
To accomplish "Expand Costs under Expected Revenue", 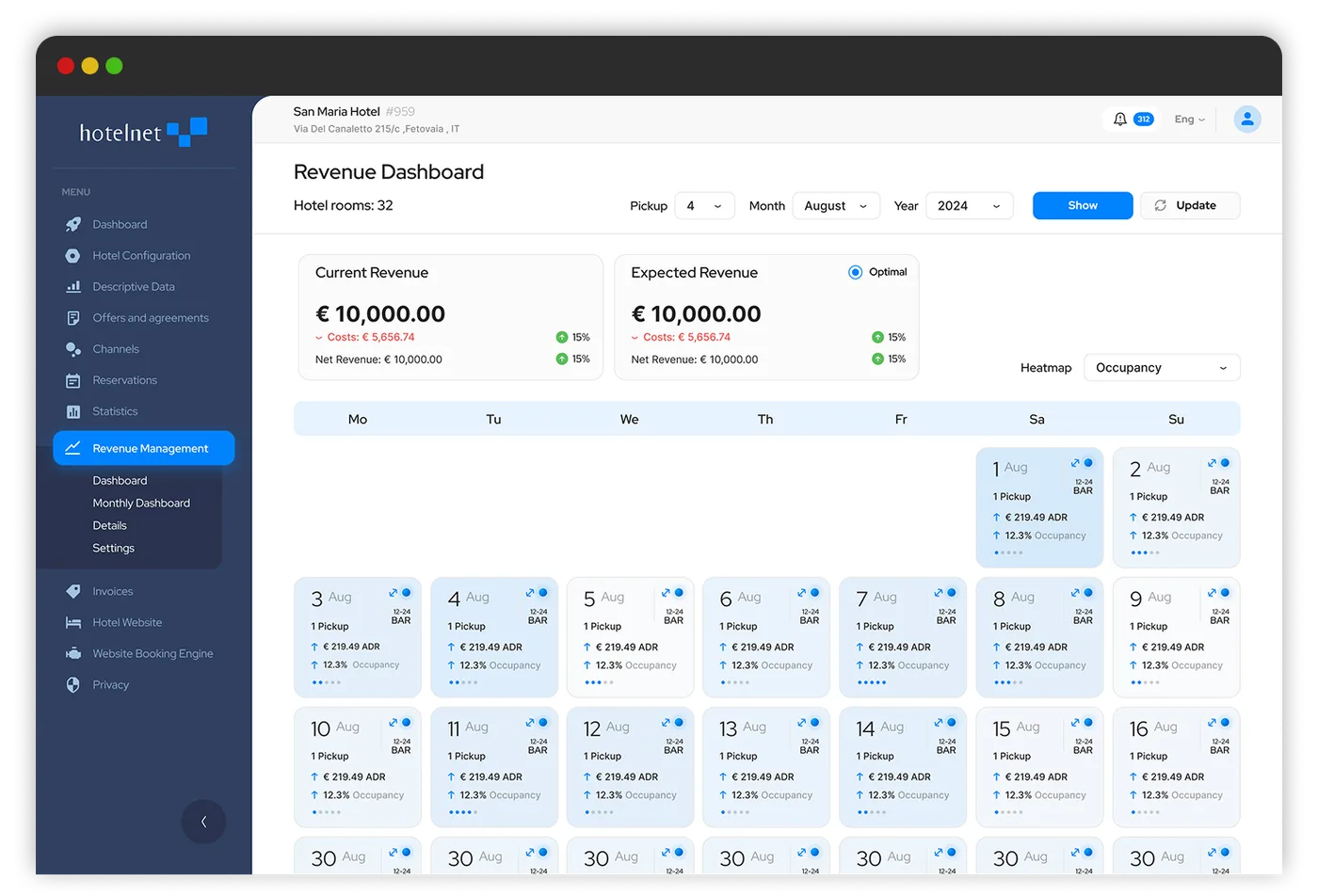I will [x=635, y=338].
